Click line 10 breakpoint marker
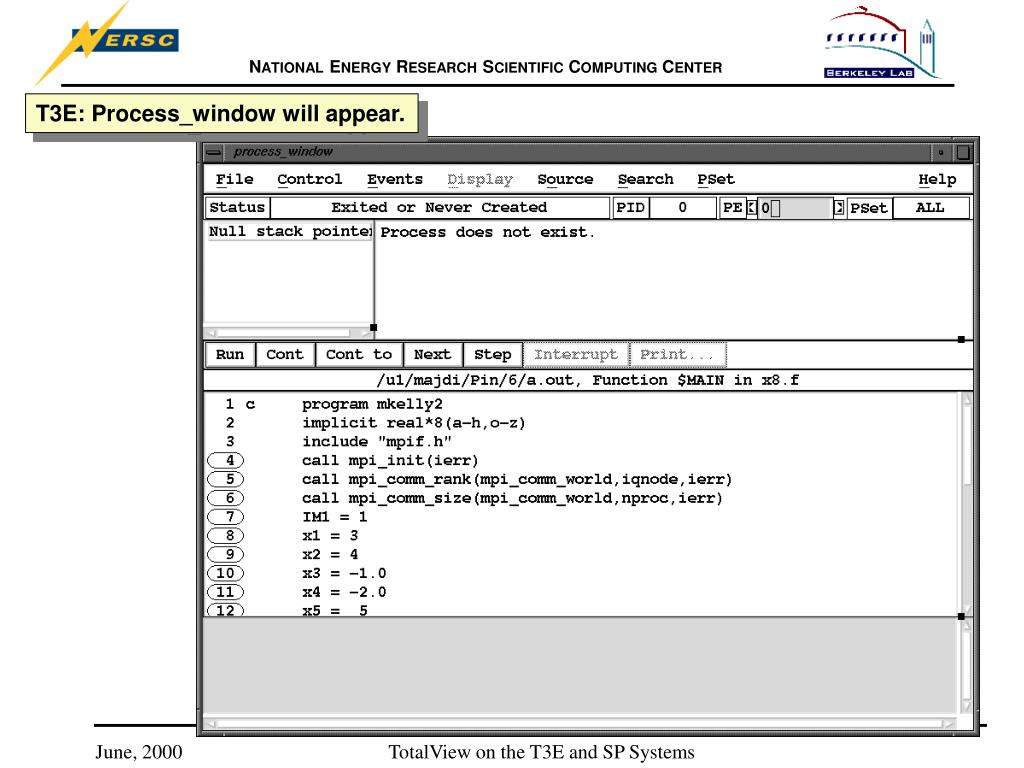 (x=227, y=573)
